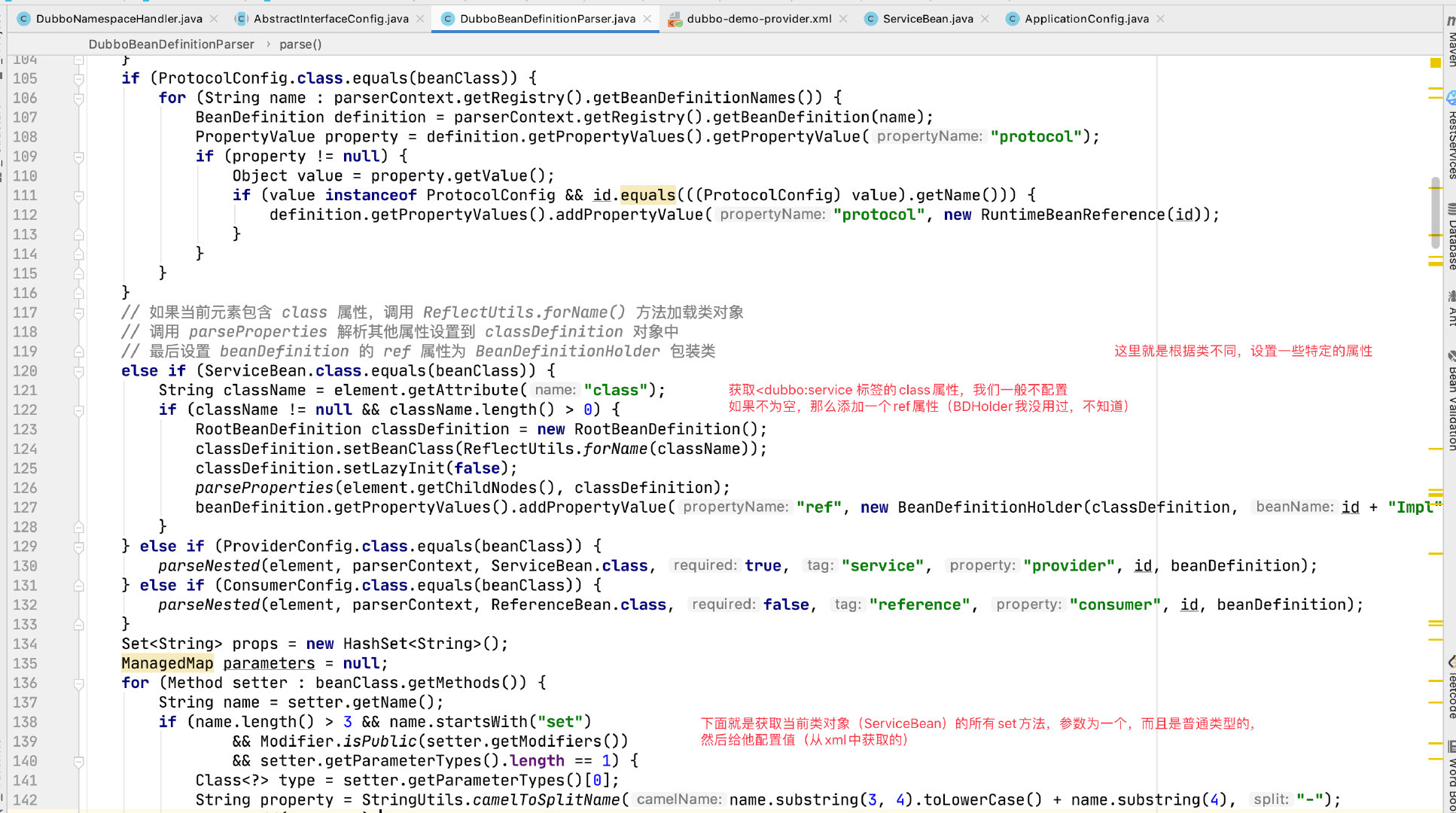Switch to AbstractInterfaceConfig.java tab
The width and height of the screenshot is (1456, 813).
[x=331, y=19]
